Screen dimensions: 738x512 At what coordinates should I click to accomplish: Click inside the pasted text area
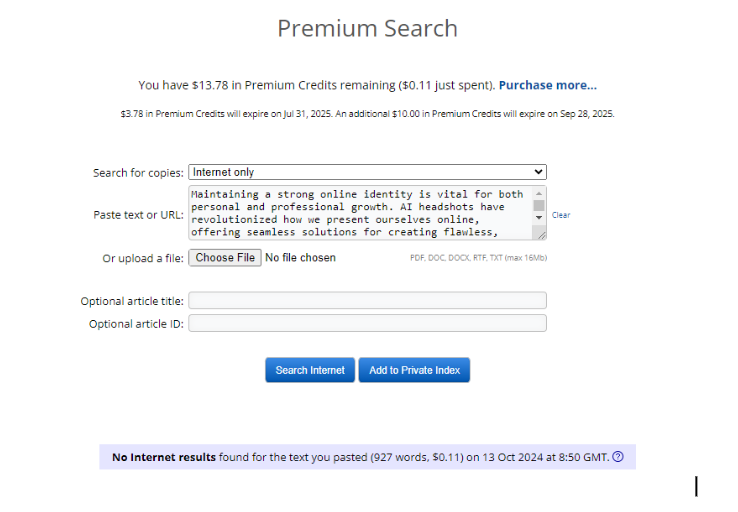click(357, 213)
